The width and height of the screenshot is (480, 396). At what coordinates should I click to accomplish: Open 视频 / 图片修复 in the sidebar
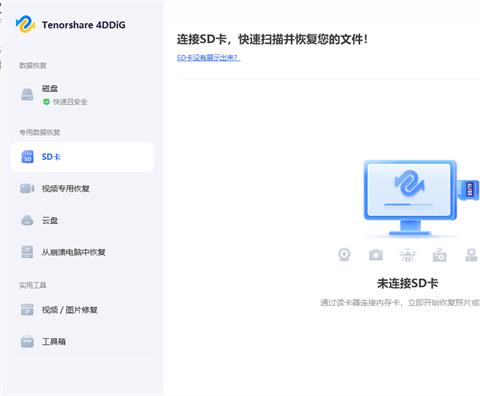pyautogui.click(x=82, y=310)
